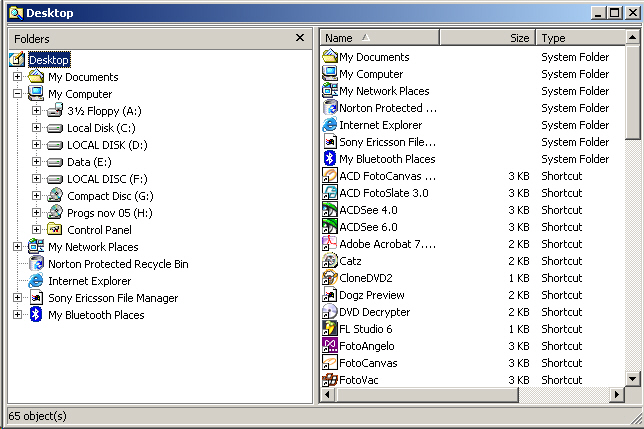Select Local Disk (C:) label in tree
The width and height of the screenshot is (644, 429).
[101, 128]
